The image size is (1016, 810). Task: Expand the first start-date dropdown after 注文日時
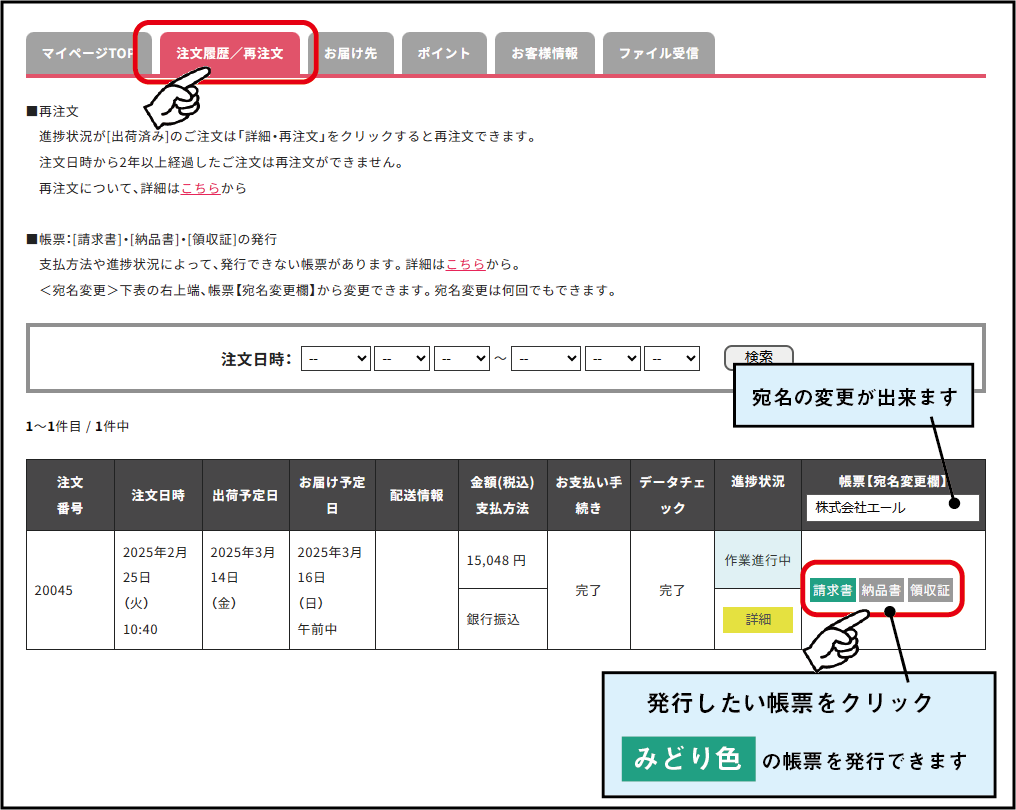tap(336, 358)
